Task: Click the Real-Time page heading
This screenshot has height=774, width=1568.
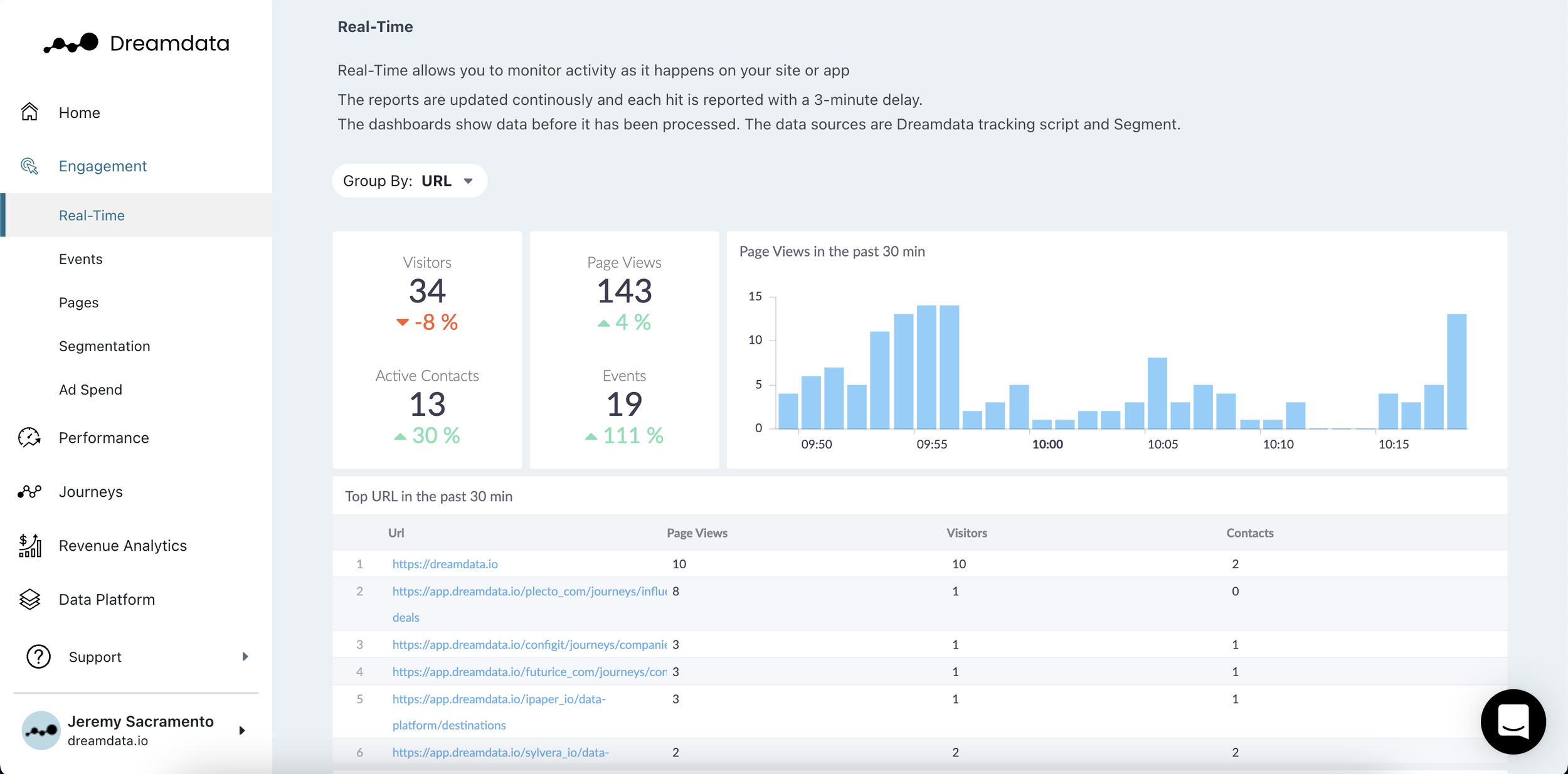Action: (x=375, y=26)
